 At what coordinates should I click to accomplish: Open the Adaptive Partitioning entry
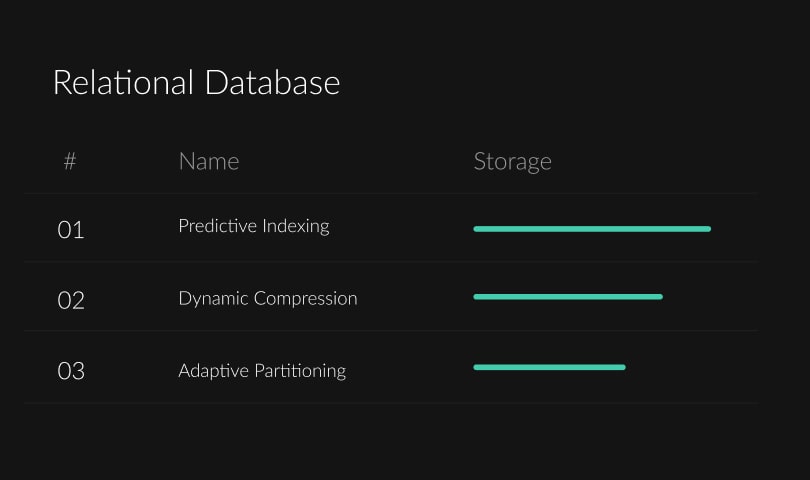(x=262, y=371)
